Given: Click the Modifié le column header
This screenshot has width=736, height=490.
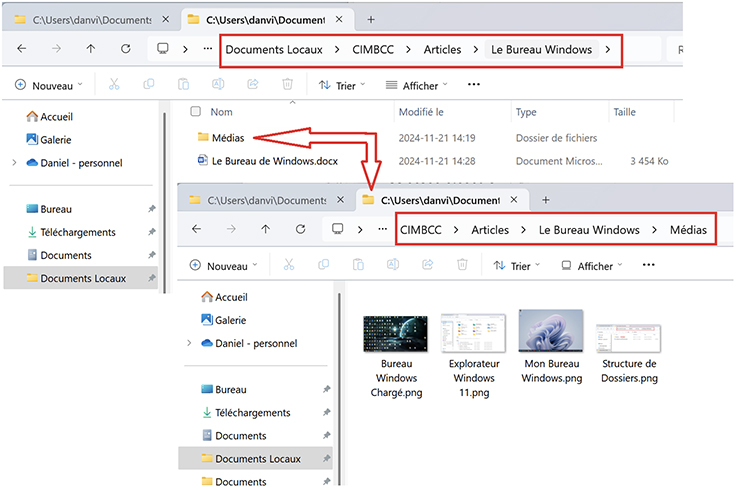Looking at the screenshot, I should pyautogui.click(x=421, y=113).
